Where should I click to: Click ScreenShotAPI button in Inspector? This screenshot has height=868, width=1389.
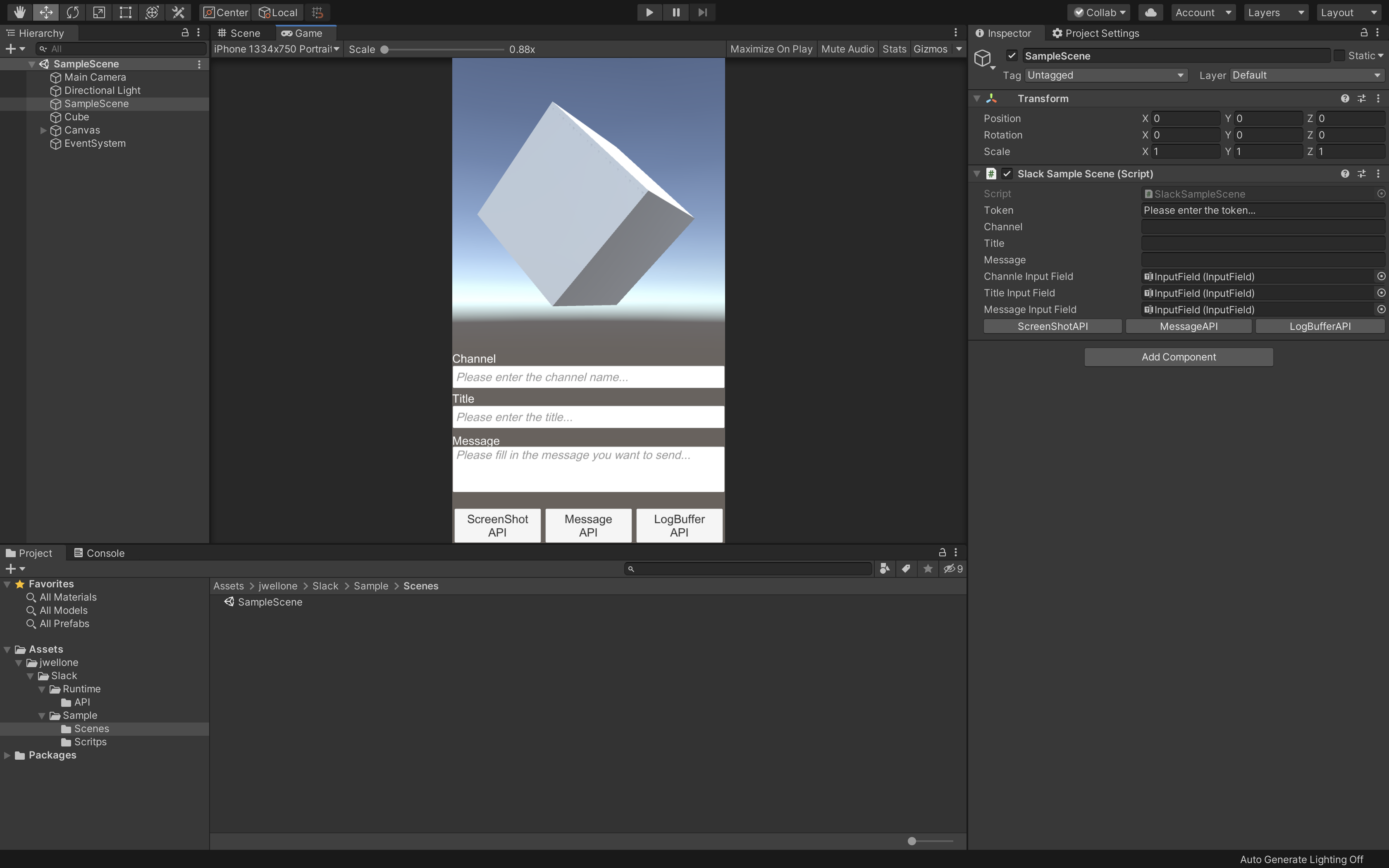tap(1052, 326)
